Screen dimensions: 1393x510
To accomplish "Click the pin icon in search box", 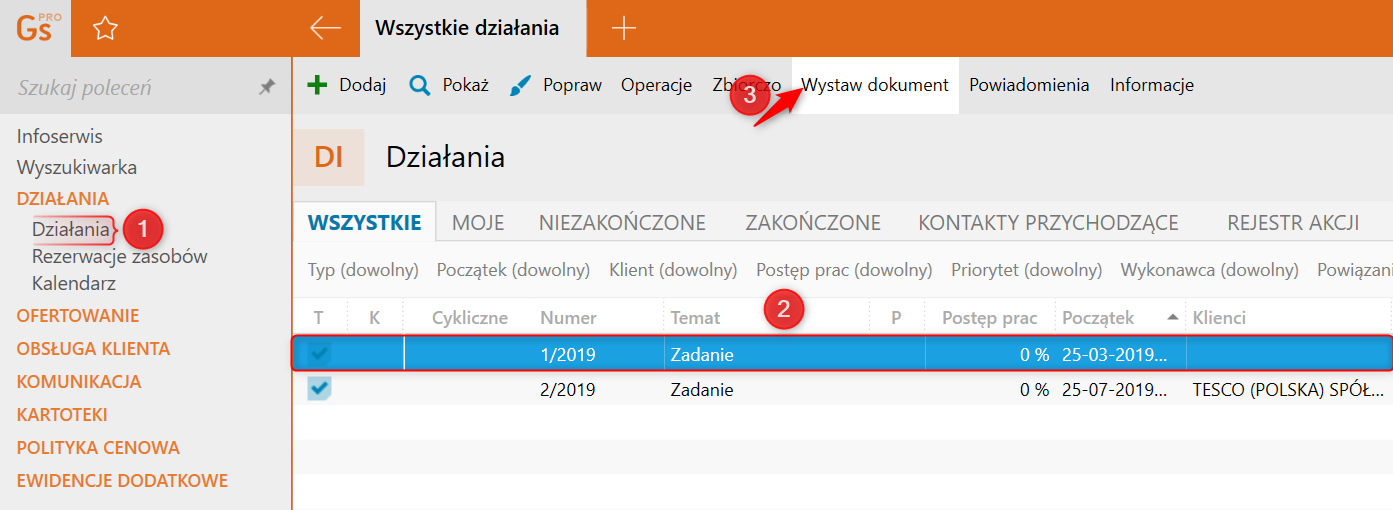I will tap(267, 88).
